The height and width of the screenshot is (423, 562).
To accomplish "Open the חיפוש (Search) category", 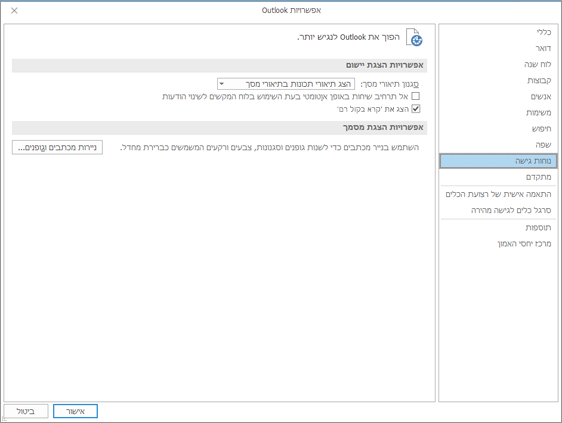I will [x=498, y=129].
